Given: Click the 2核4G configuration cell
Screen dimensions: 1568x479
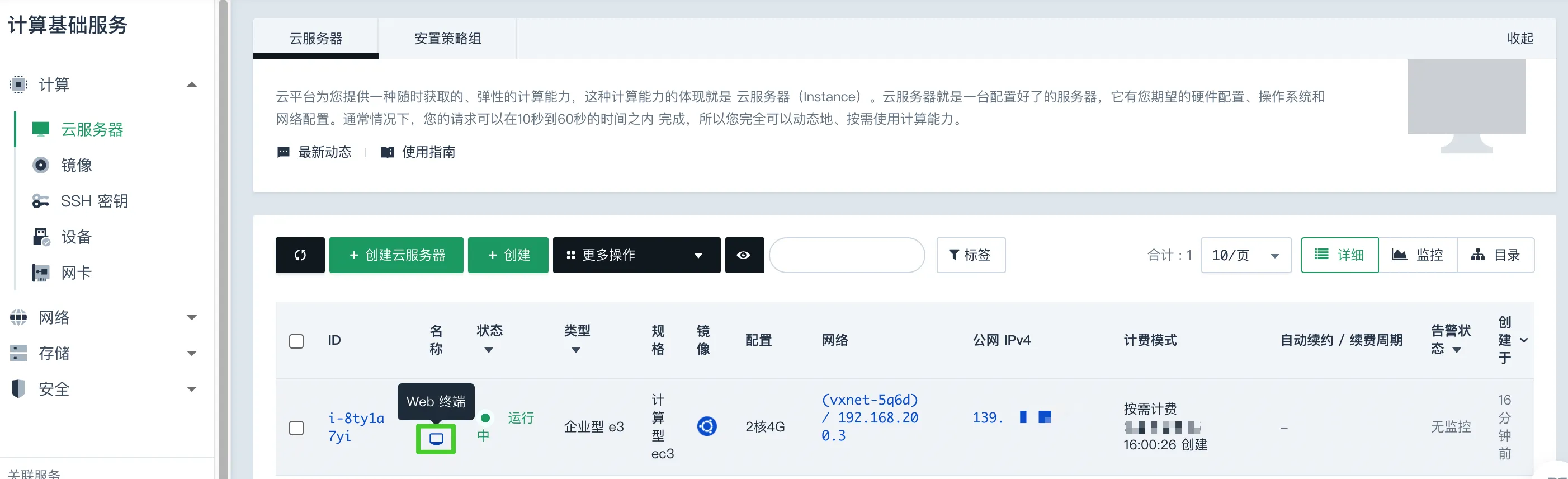Looking at the screenshot, I should pyautogui.click(x=765, y=426).
